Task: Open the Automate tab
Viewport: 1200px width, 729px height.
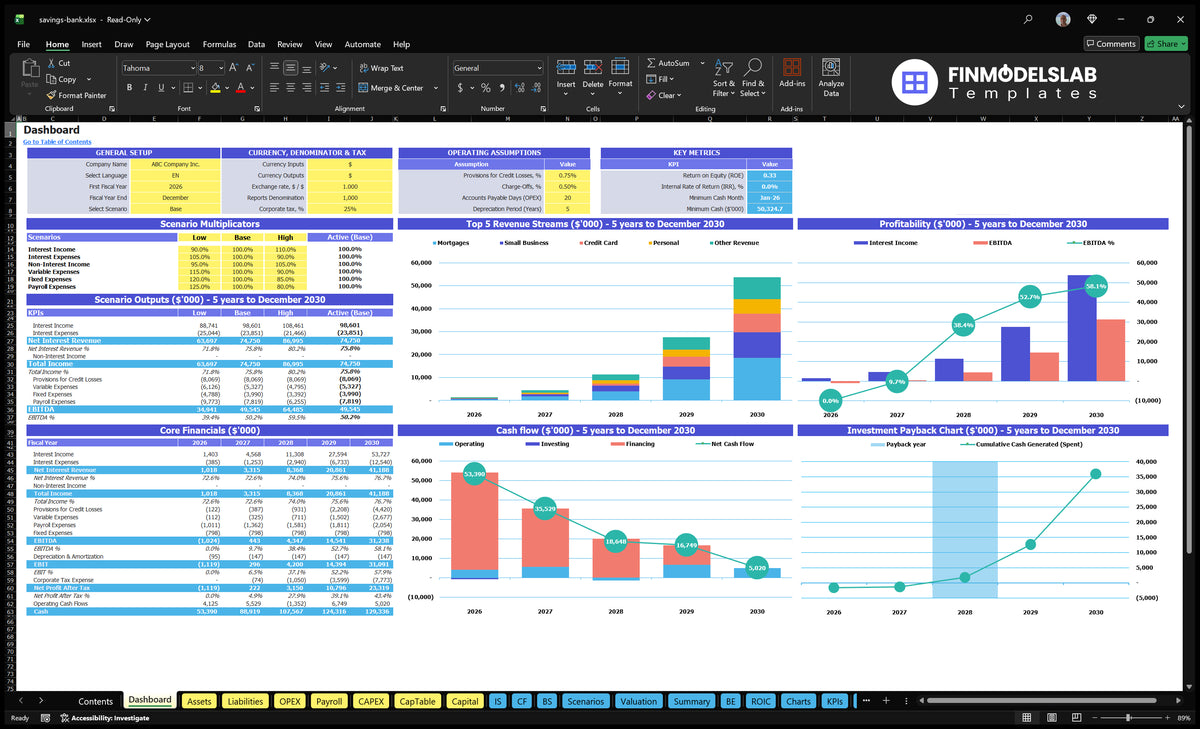Action: pyautogui.click(x=363, y=44)
